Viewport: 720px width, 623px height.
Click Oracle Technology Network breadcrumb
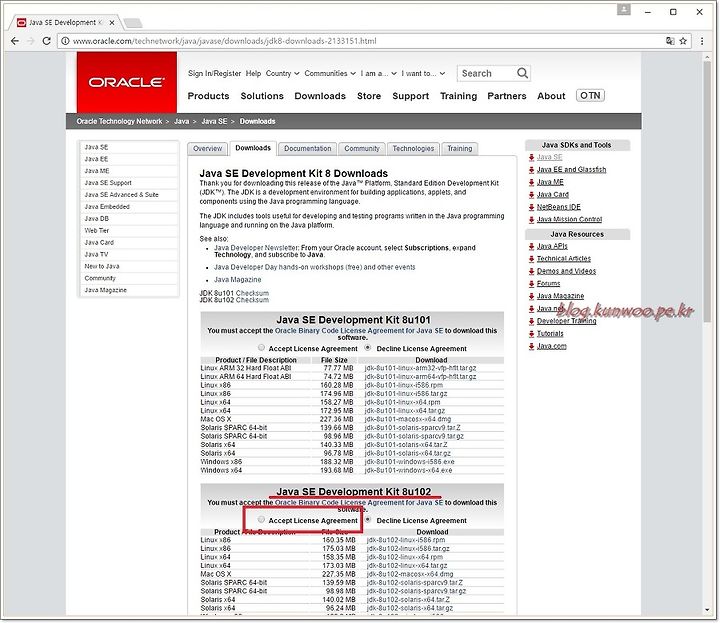tap(119, 122)
